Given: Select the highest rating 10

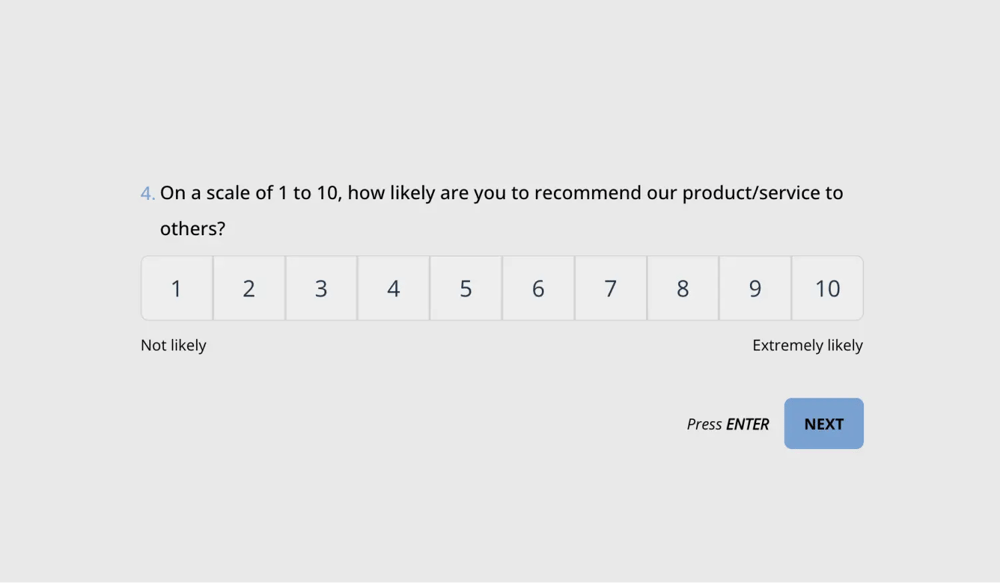Looking at the screenshot, I should tap(827, 288).
